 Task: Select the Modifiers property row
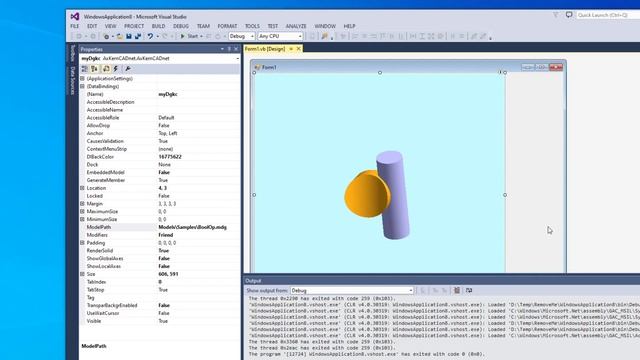[160, 235]
